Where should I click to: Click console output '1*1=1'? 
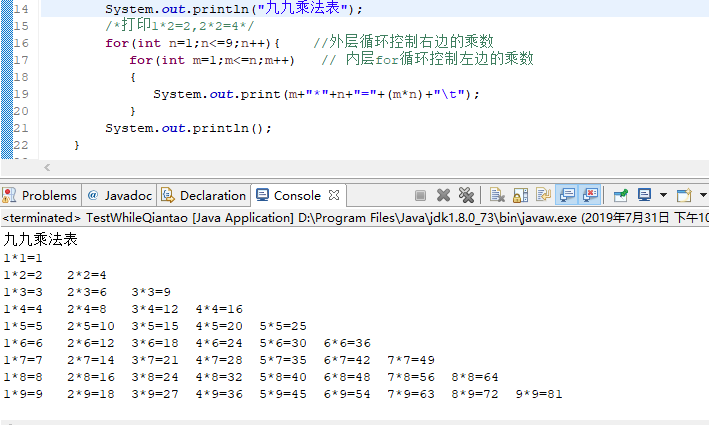pos(23,258)
